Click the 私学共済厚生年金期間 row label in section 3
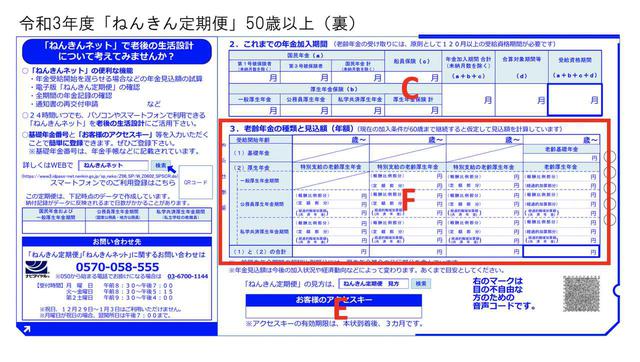 [263, 231]
